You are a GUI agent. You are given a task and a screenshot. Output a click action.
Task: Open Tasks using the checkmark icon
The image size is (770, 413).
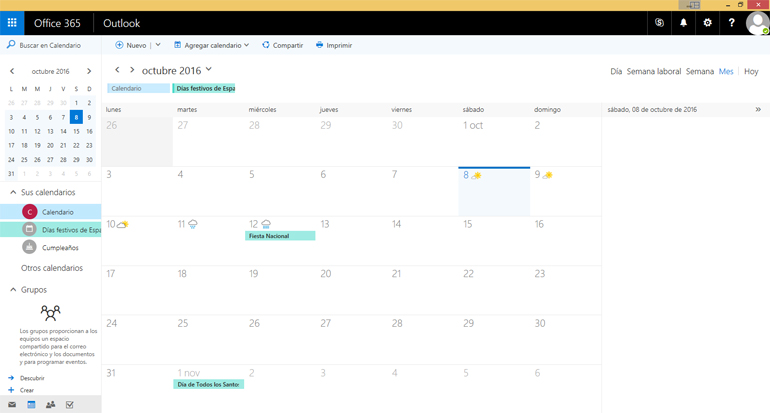click(69, 405)
